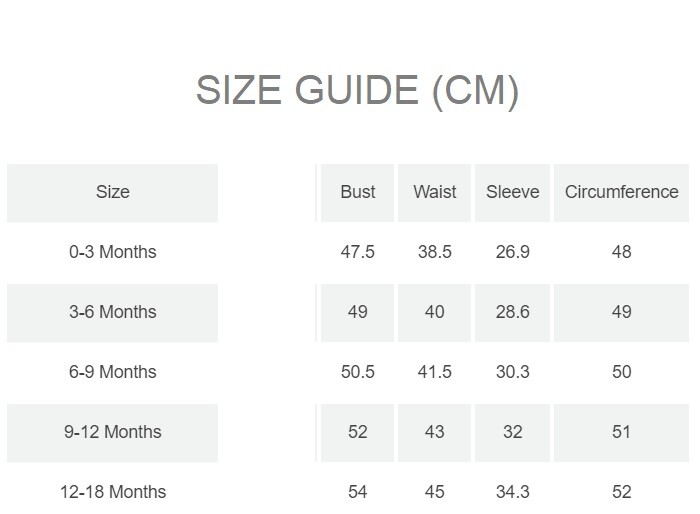This screenshot has width=700, height=514.
Task: Select the Size column header
Action: coord(113,192)
